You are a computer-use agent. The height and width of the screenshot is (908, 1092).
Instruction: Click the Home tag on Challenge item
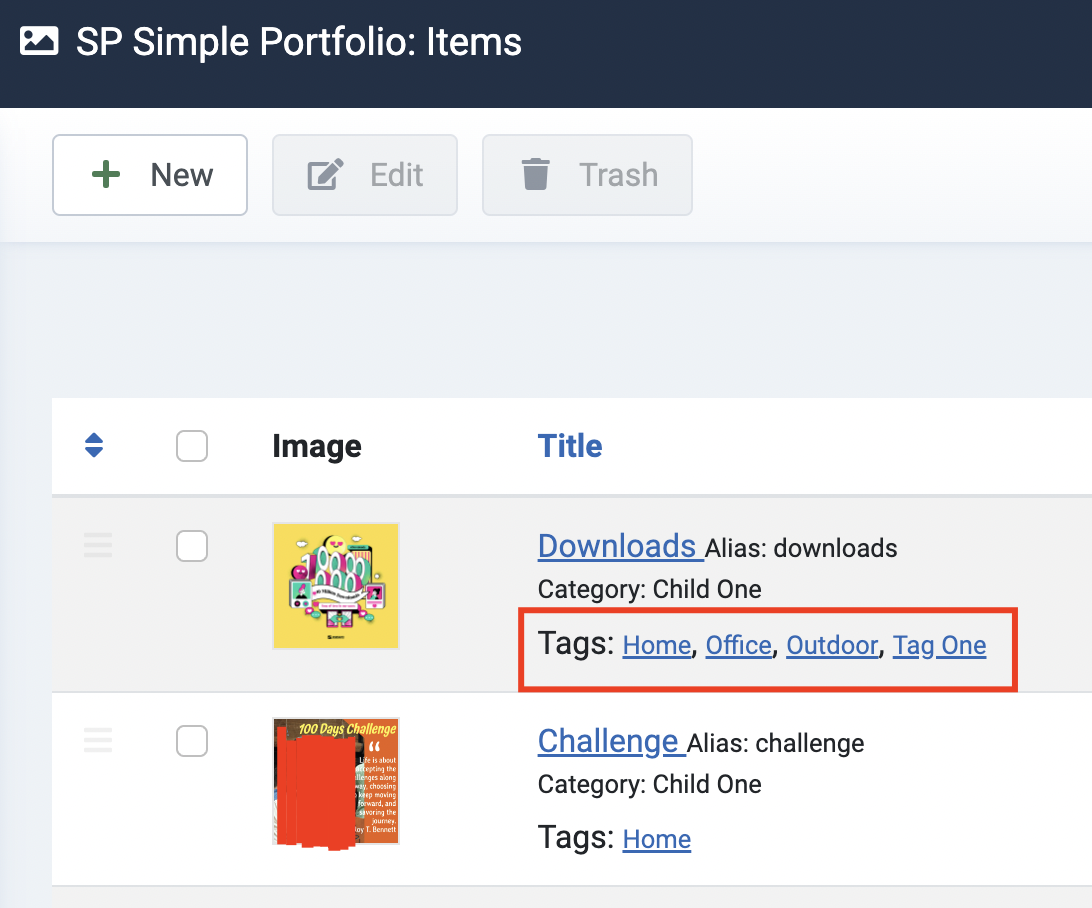pyautogui.click(x=656, y=839)
